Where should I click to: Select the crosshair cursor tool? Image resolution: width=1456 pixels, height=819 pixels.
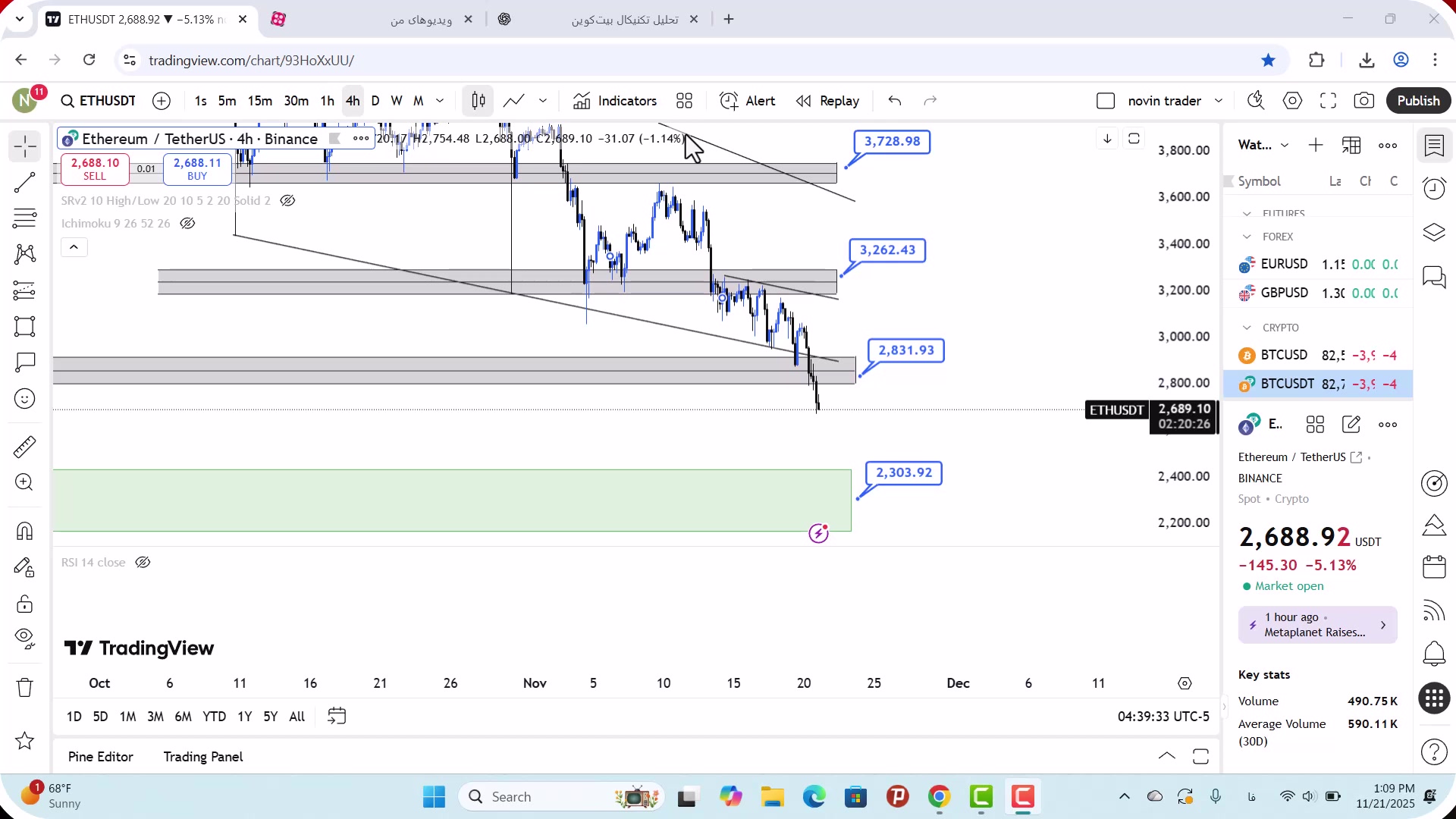(25, 146)
